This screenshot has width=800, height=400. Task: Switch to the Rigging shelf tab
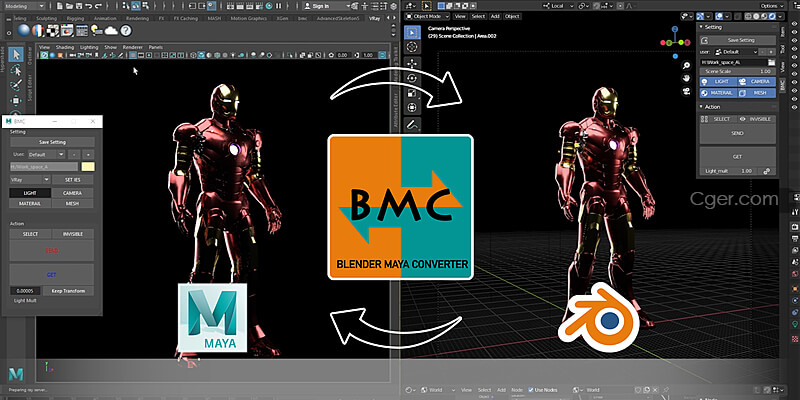pos(78,18)
